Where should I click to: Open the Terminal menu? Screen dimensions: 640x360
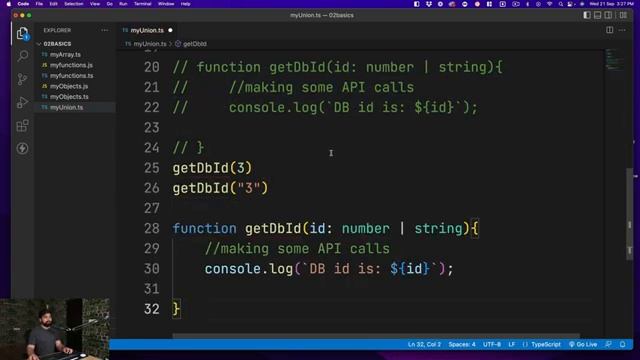point(142,4)
